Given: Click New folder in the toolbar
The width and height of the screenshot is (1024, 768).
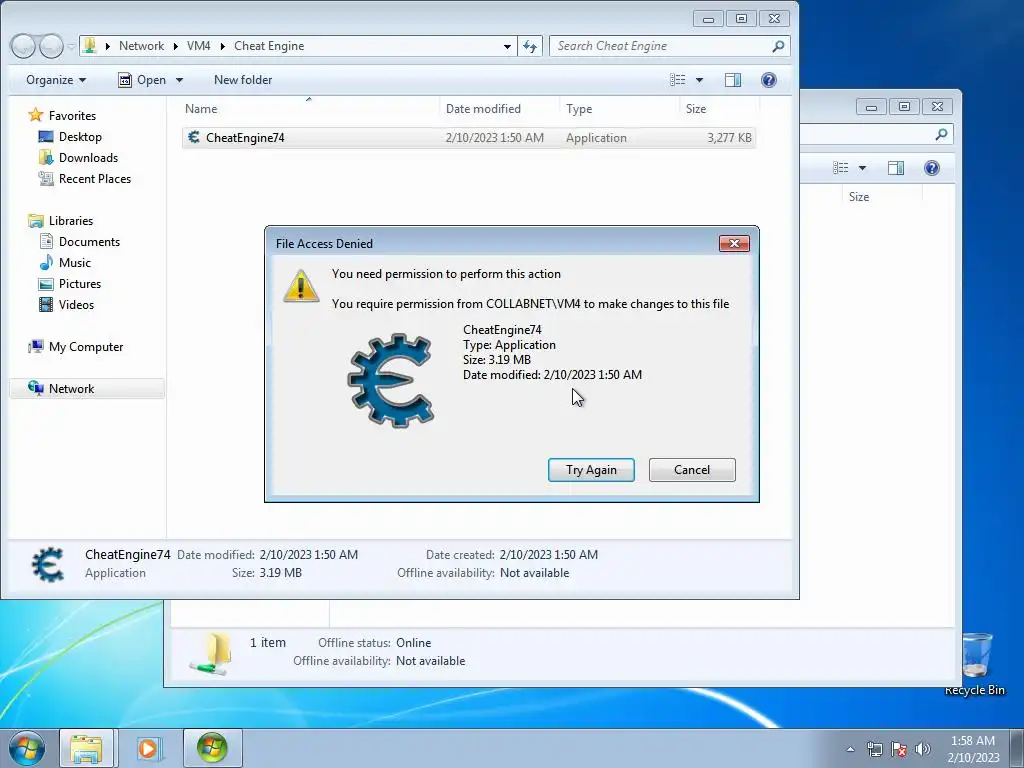Looking at the screenshot, I should [243, 80].
